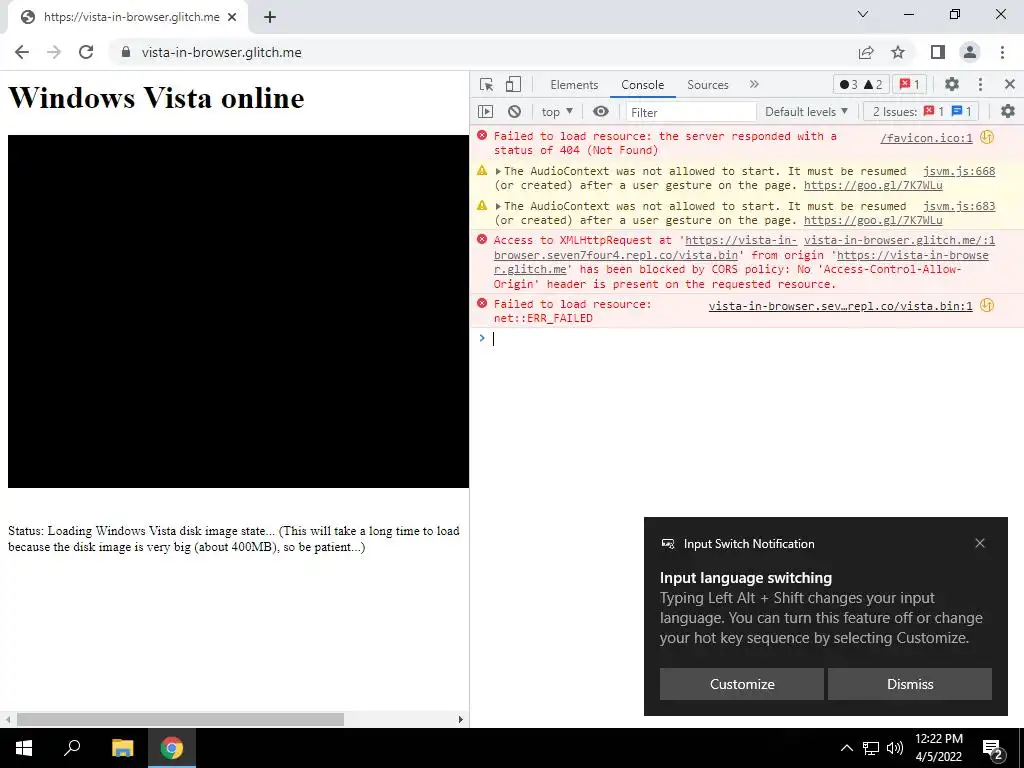Open the vista-in-browser.glitch.me/:1 link

pyautogui.click(x=899, y=240)
